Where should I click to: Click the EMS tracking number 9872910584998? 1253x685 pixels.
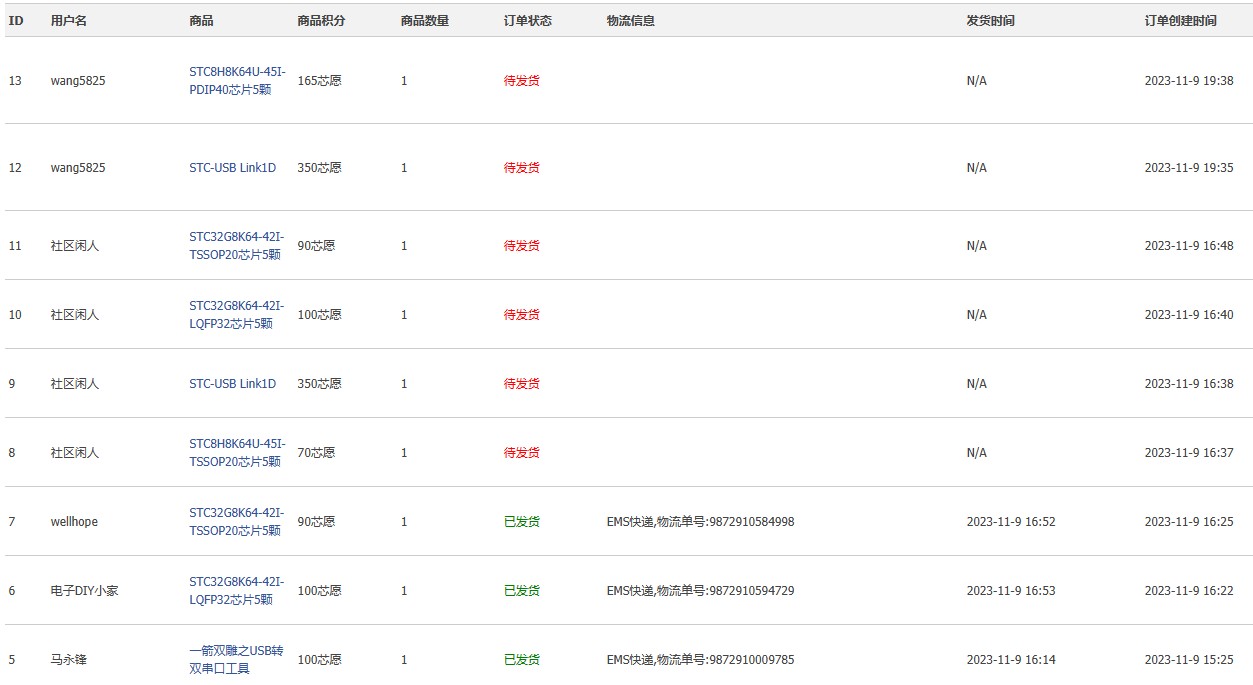(751, 522)
